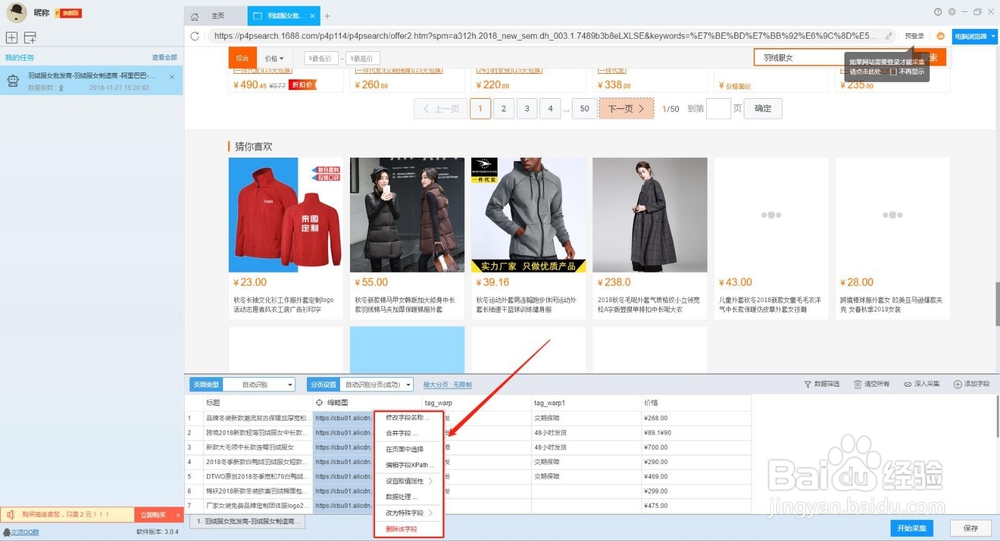Select the orange 综合 sort tab
This screenshot has width=1000, height=541.
pyautogui.click(x=242, y=58)
